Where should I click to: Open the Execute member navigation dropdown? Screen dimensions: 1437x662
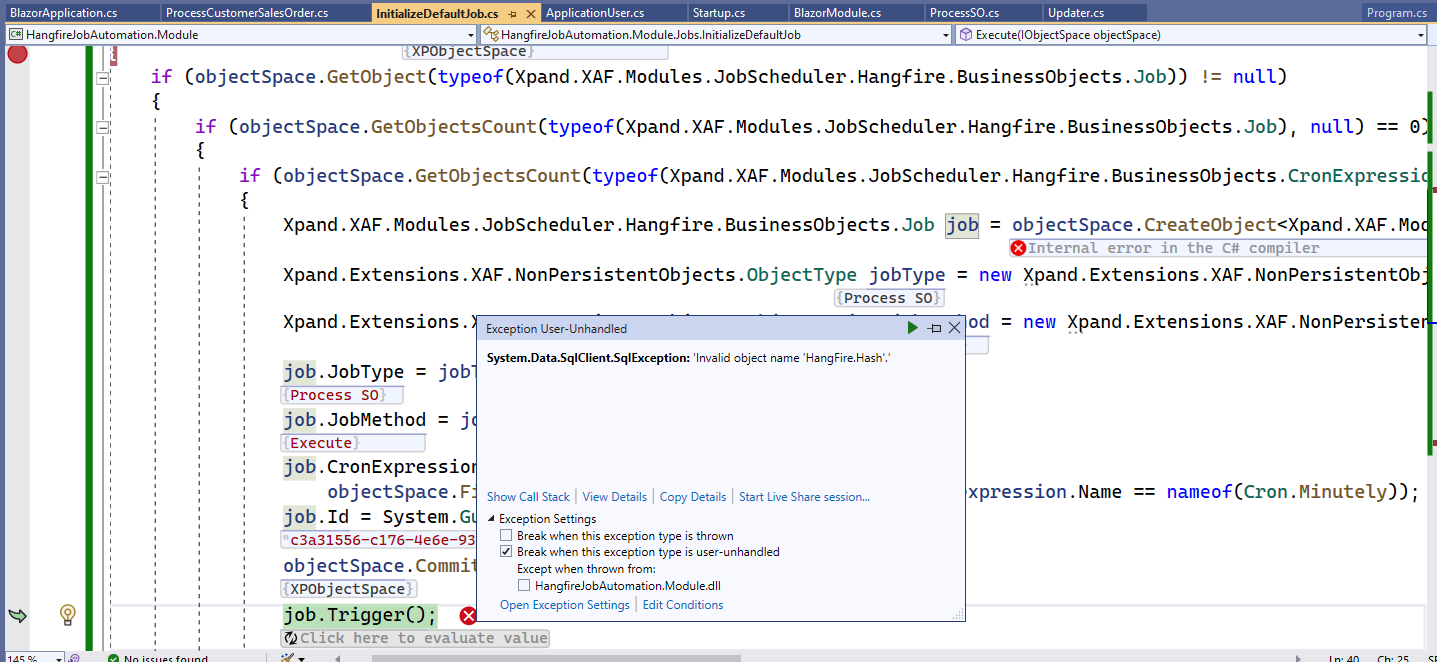tap(1421, 33)
